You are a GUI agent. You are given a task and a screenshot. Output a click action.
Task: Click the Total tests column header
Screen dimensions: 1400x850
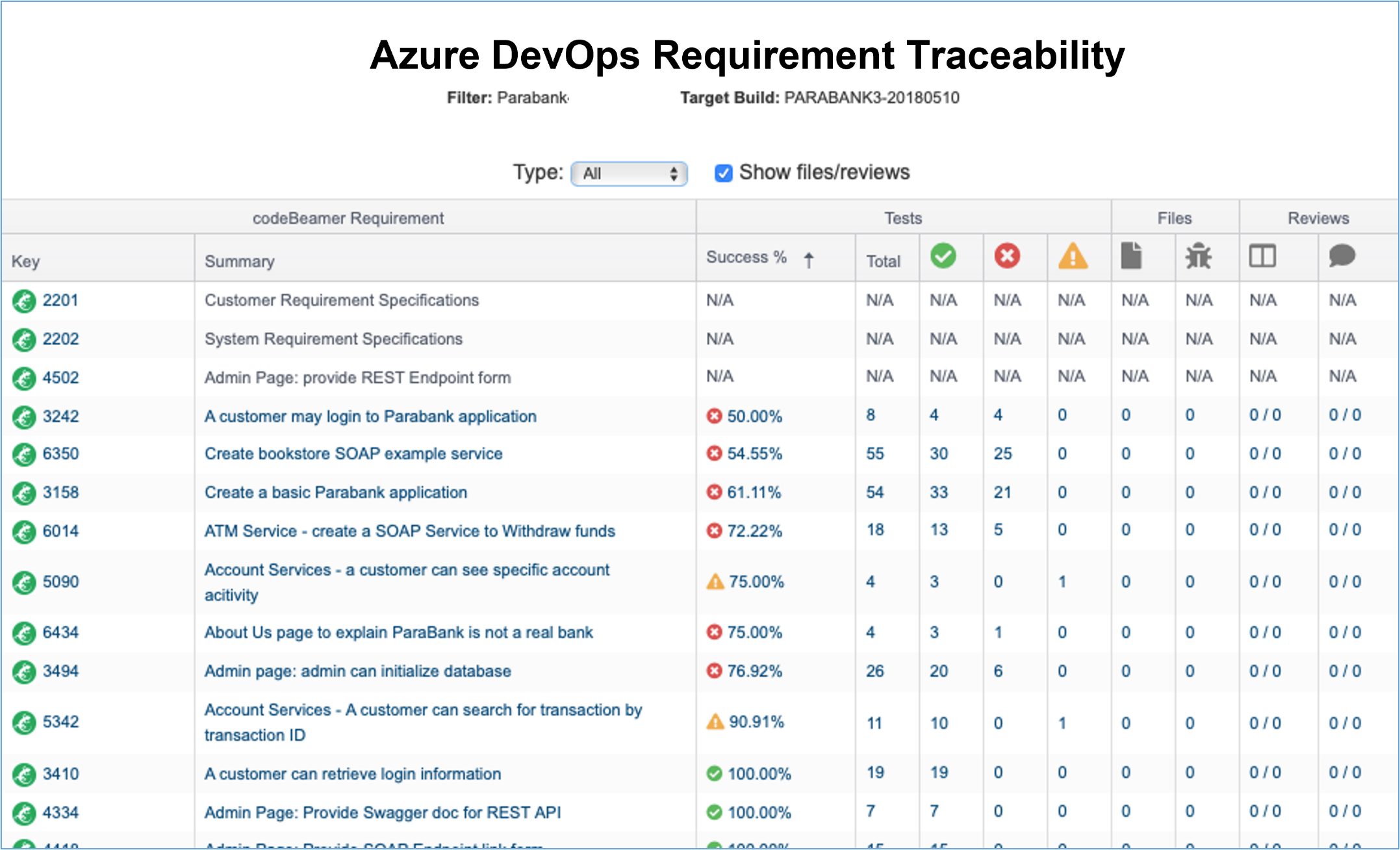point(883,261)
